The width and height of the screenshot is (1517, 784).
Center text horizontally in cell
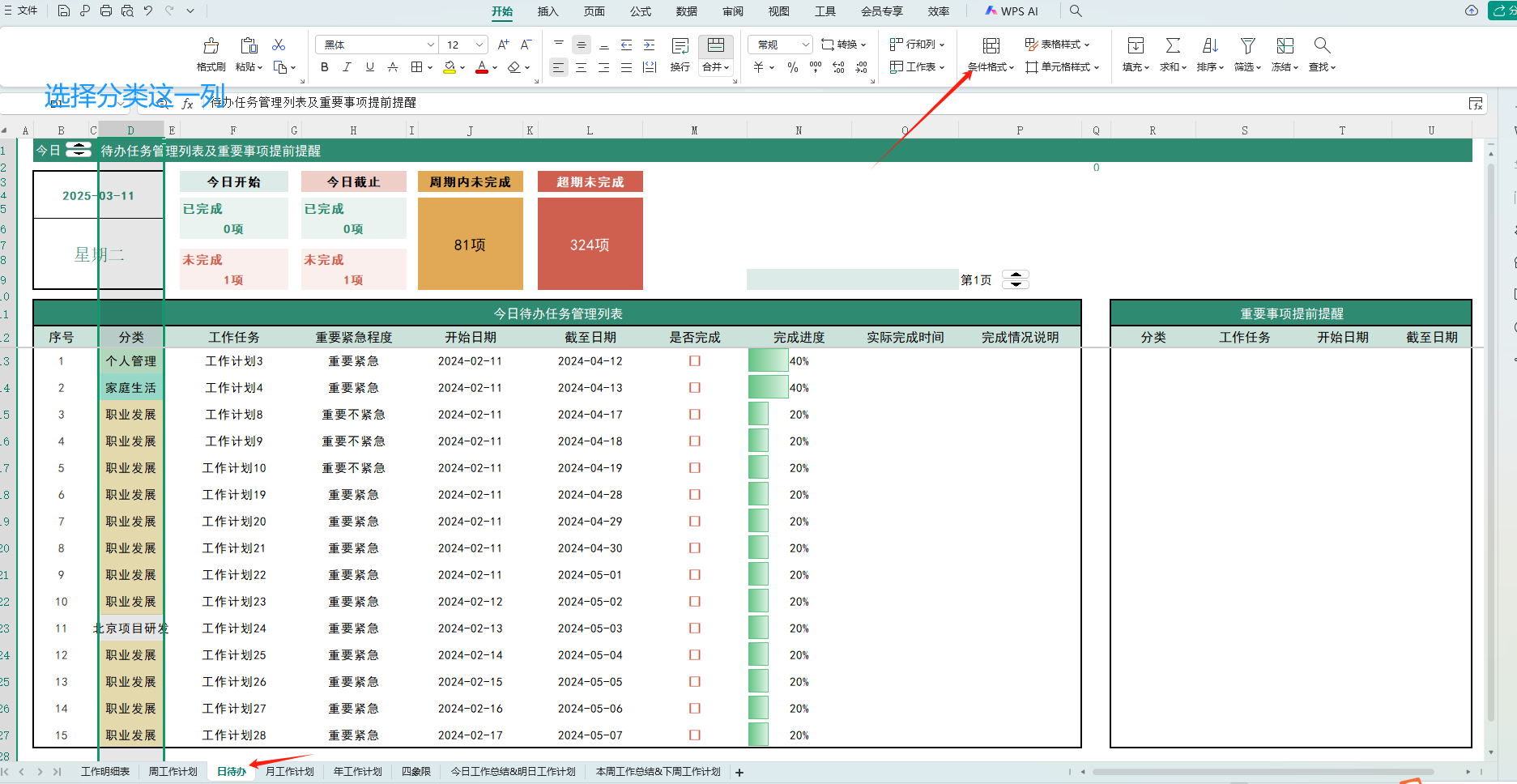582,67
